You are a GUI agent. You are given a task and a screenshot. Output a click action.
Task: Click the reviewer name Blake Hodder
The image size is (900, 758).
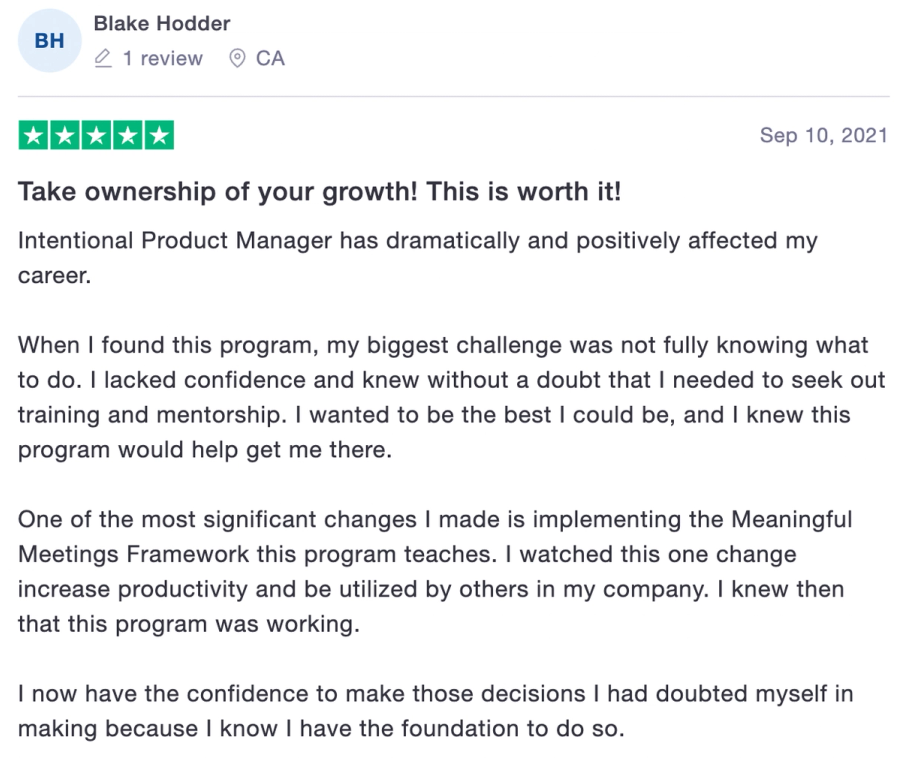[x=162, y=23]
